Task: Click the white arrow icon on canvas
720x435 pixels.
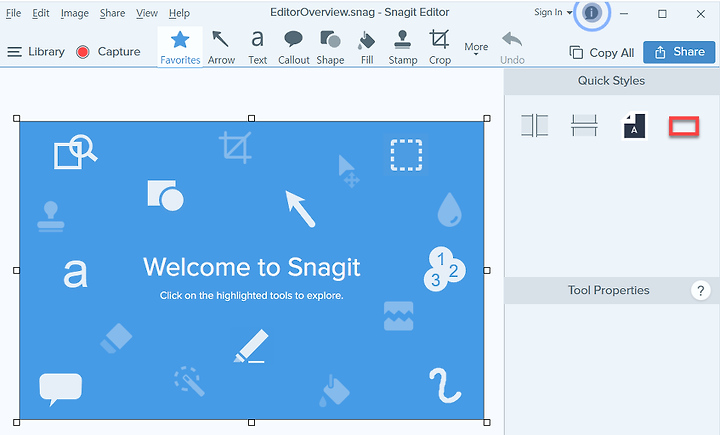Action: click(x=300, y=209)
